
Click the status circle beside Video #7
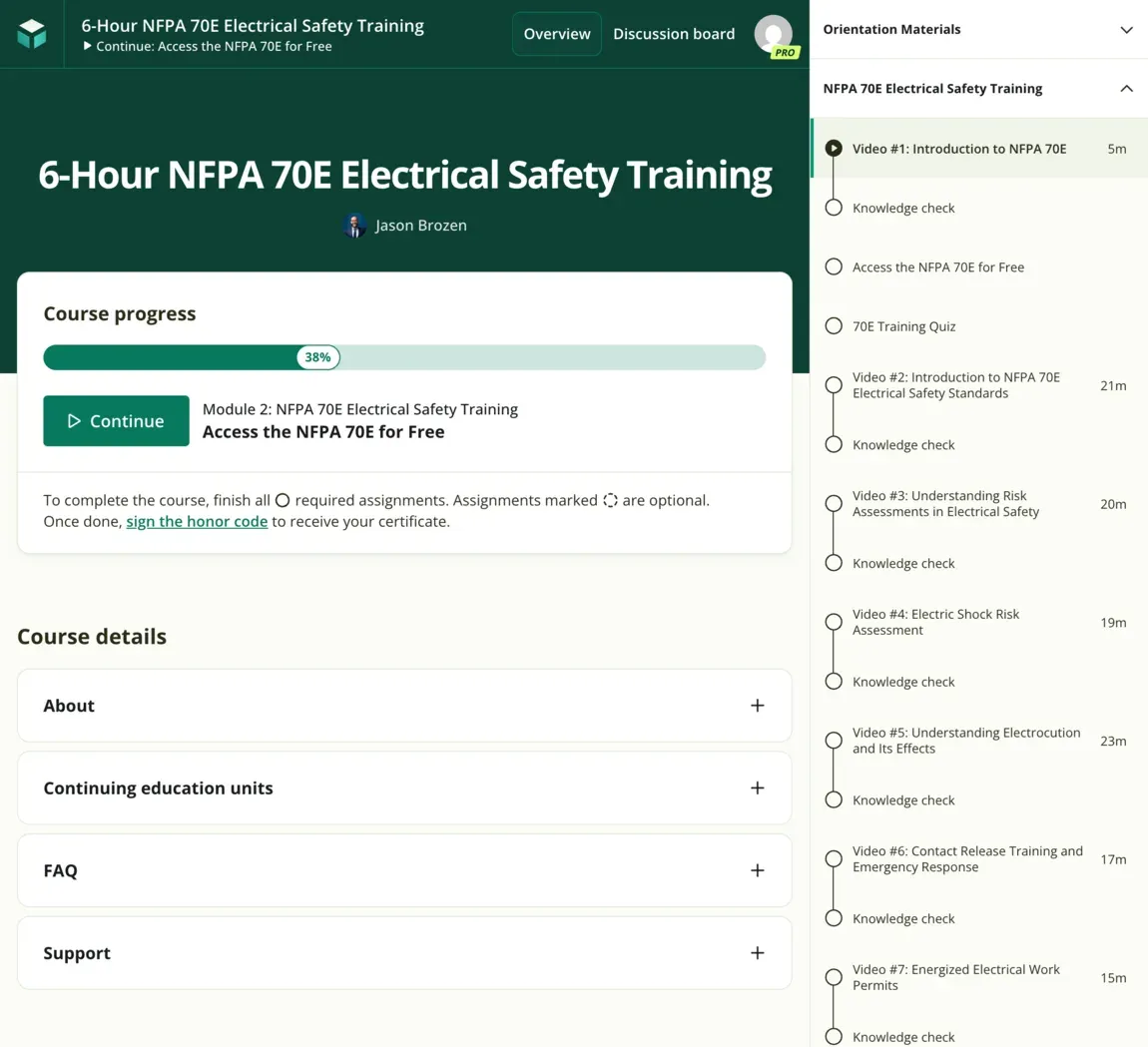click(834, 977)
